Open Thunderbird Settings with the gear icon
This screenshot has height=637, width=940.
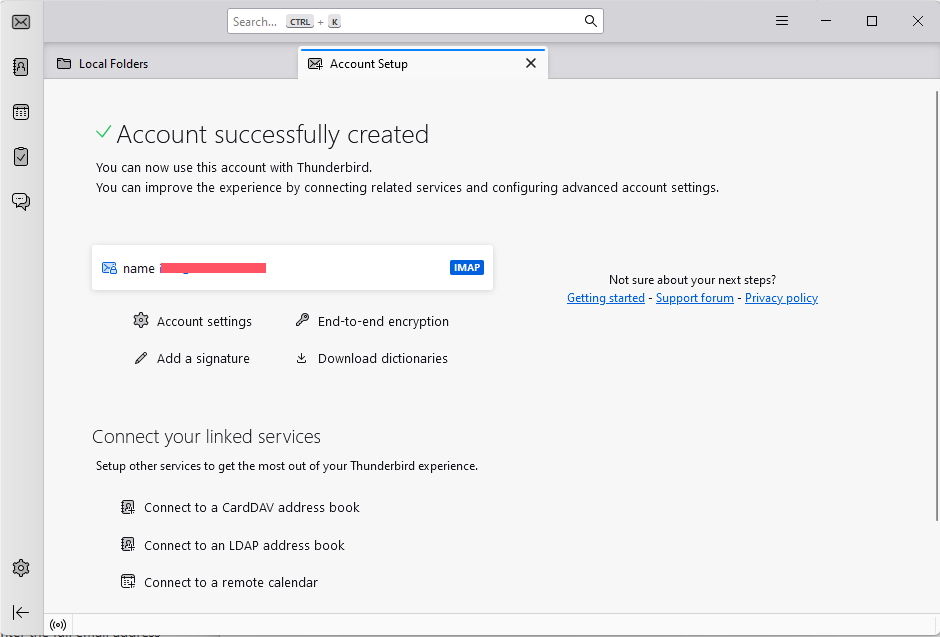point(20,567)
